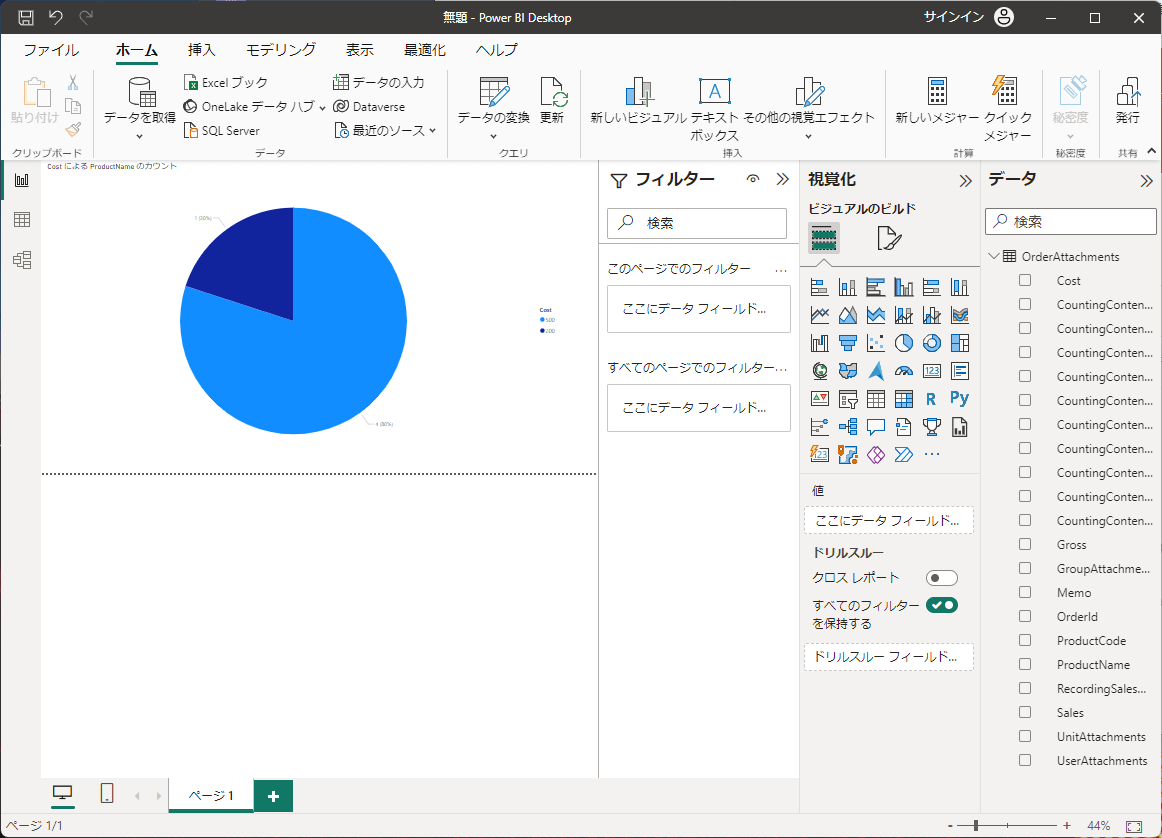1162x838 pixels.
Task: Switch to table view in left sidebar
Action: pyautogui.click(x=21, y=220)
